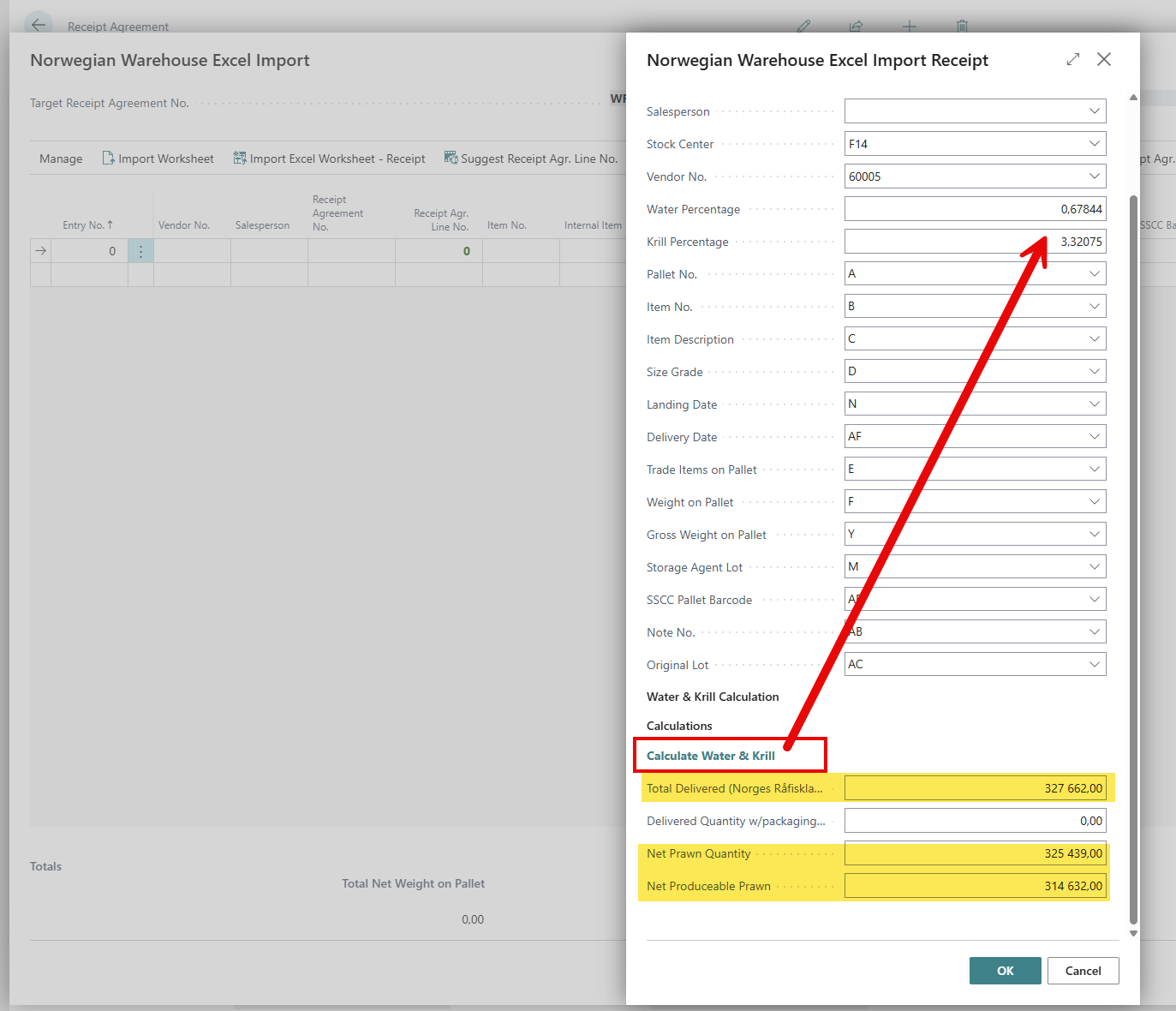Click the plus new record icon
1176x1011 pixels.
point(909,26)
